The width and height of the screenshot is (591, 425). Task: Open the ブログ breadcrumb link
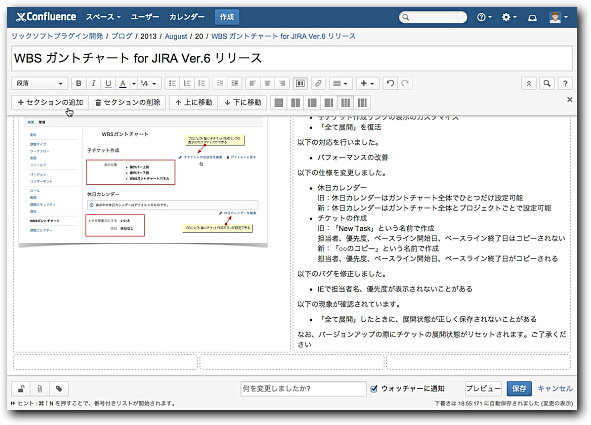(x=122, y=36)
